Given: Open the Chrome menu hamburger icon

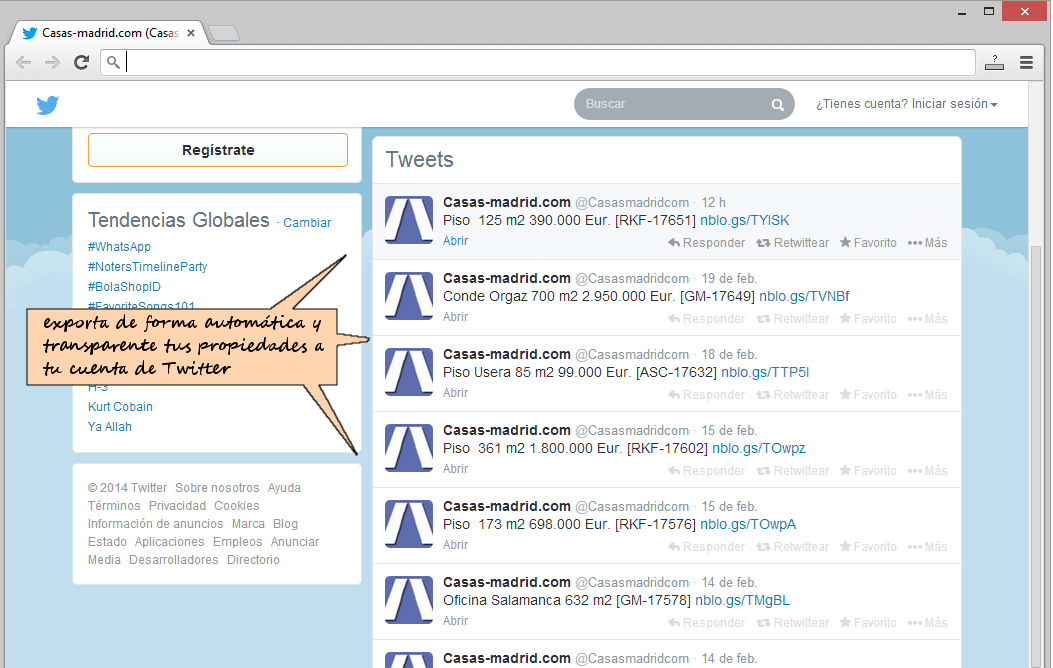Looking at the screenshot, I should pos(1026,63).
